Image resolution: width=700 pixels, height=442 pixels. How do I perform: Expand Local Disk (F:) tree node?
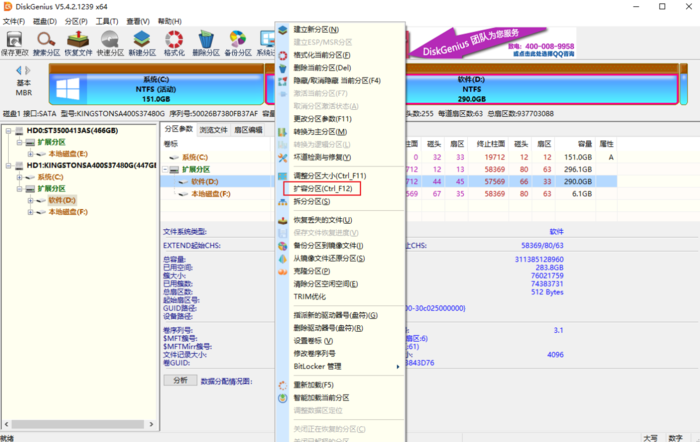[30, 212]
